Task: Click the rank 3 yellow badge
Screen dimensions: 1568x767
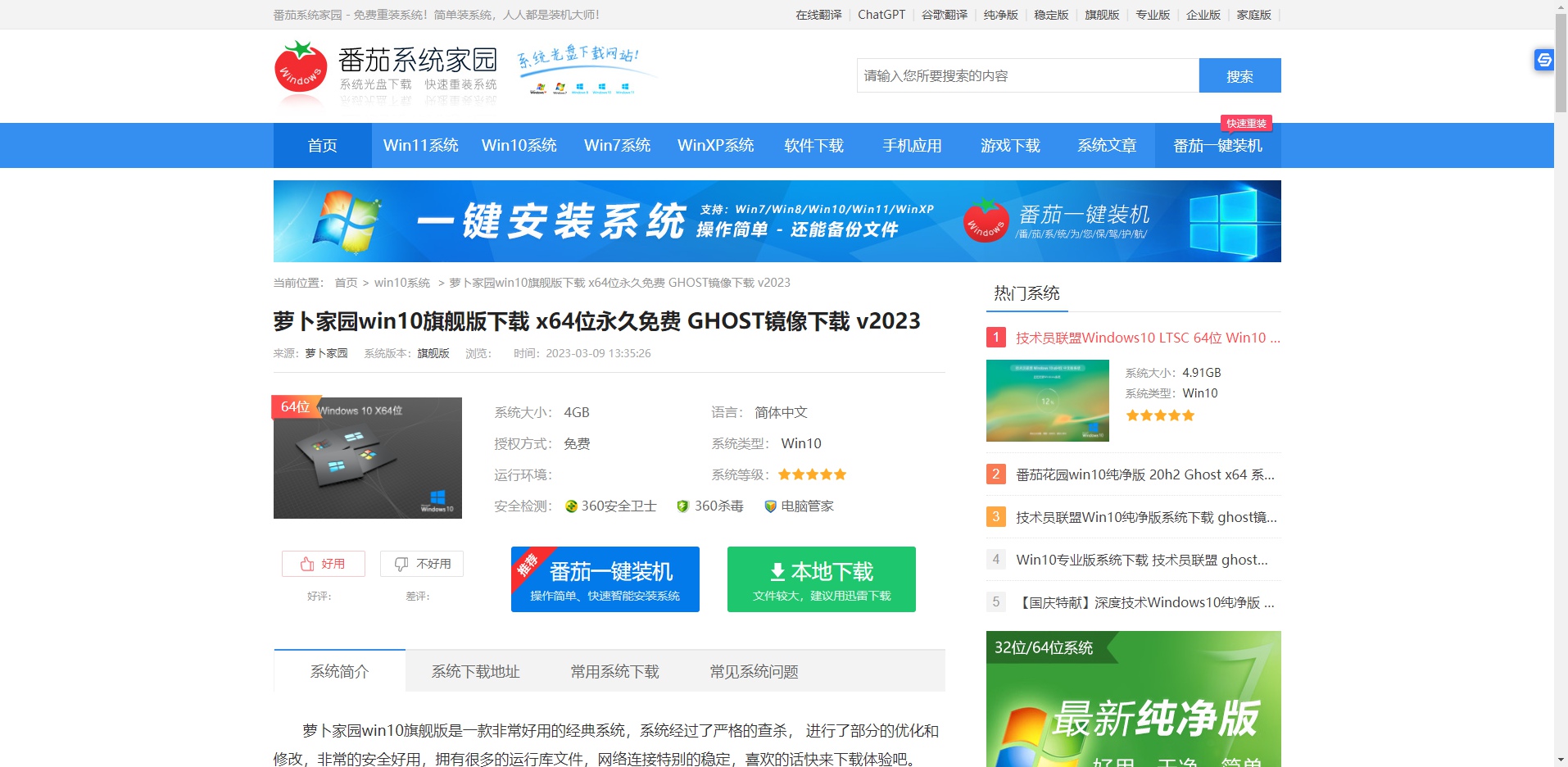Action: point(996,516)
